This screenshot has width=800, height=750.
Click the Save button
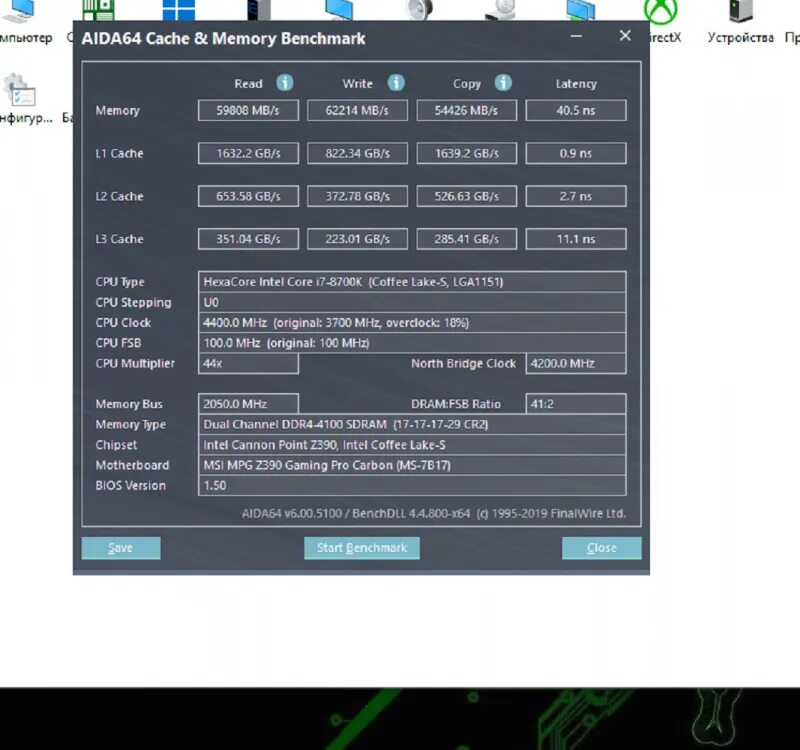coord(121,548)
